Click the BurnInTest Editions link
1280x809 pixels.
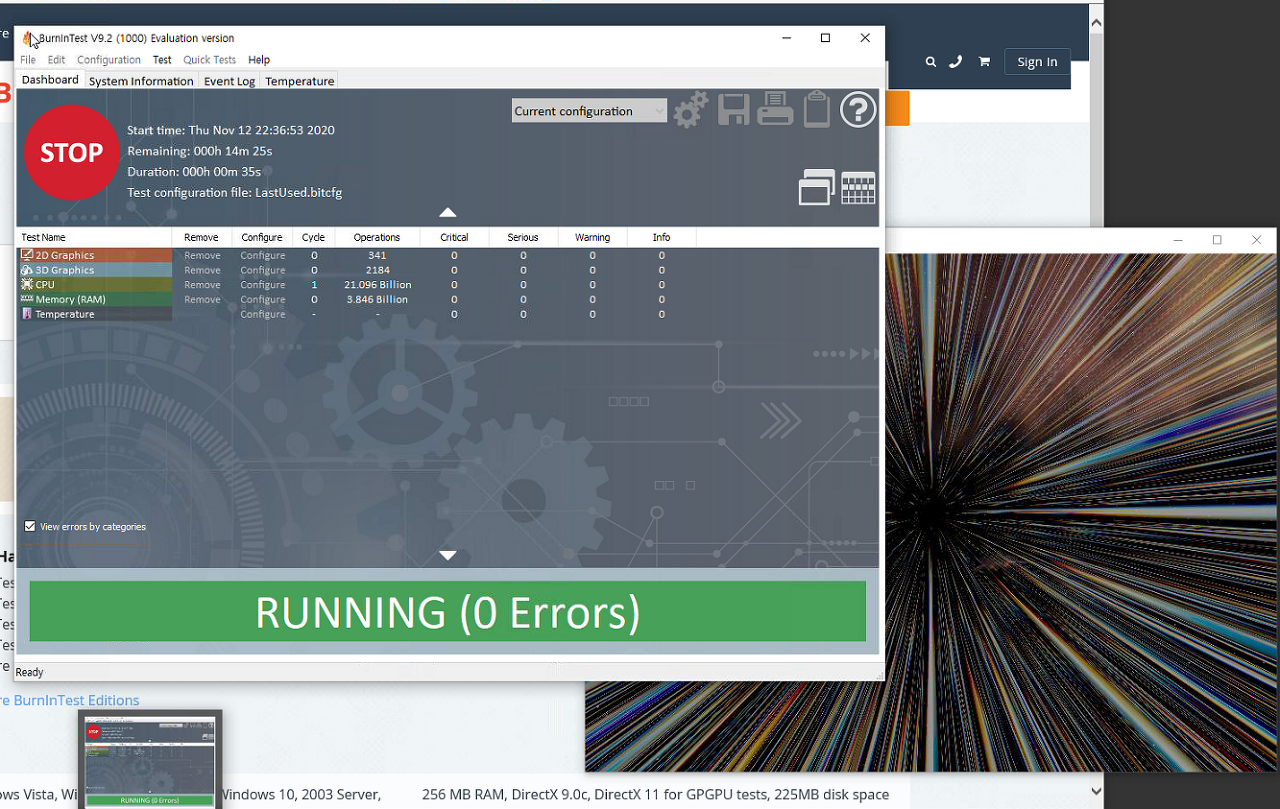pyautogui.click(x=77, y=700)
